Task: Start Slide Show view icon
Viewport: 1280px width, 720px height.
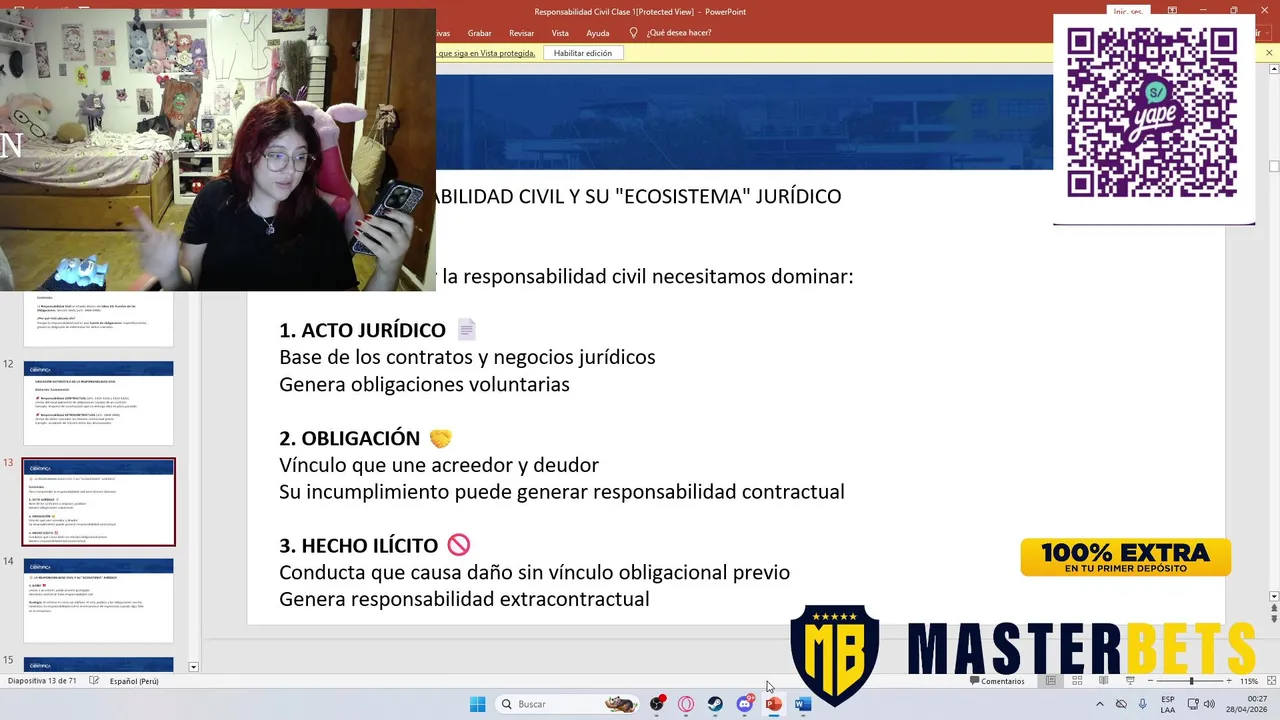Action: click(x=1130, y=681)
